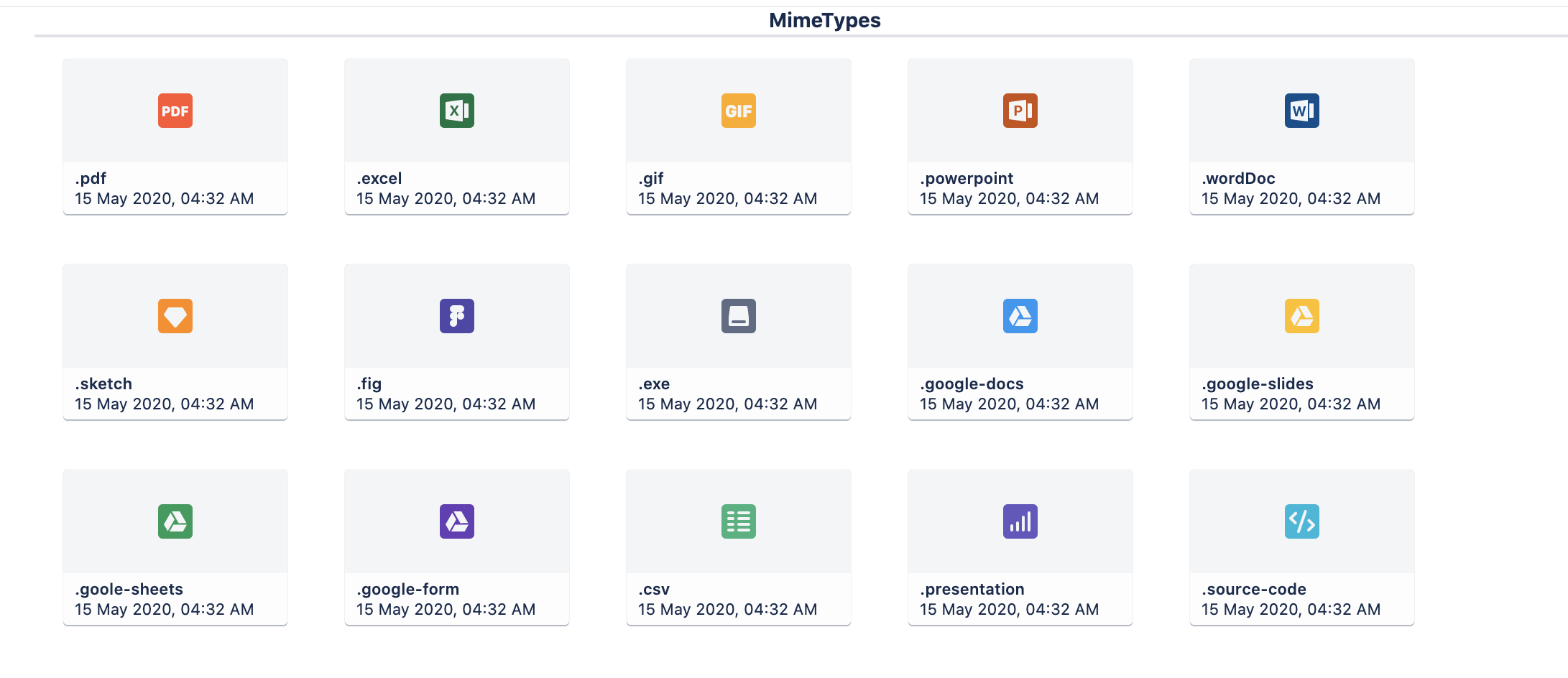The image size is (1568, 678).
Task: Click the gray executable file icon
Action: (739, 316)
